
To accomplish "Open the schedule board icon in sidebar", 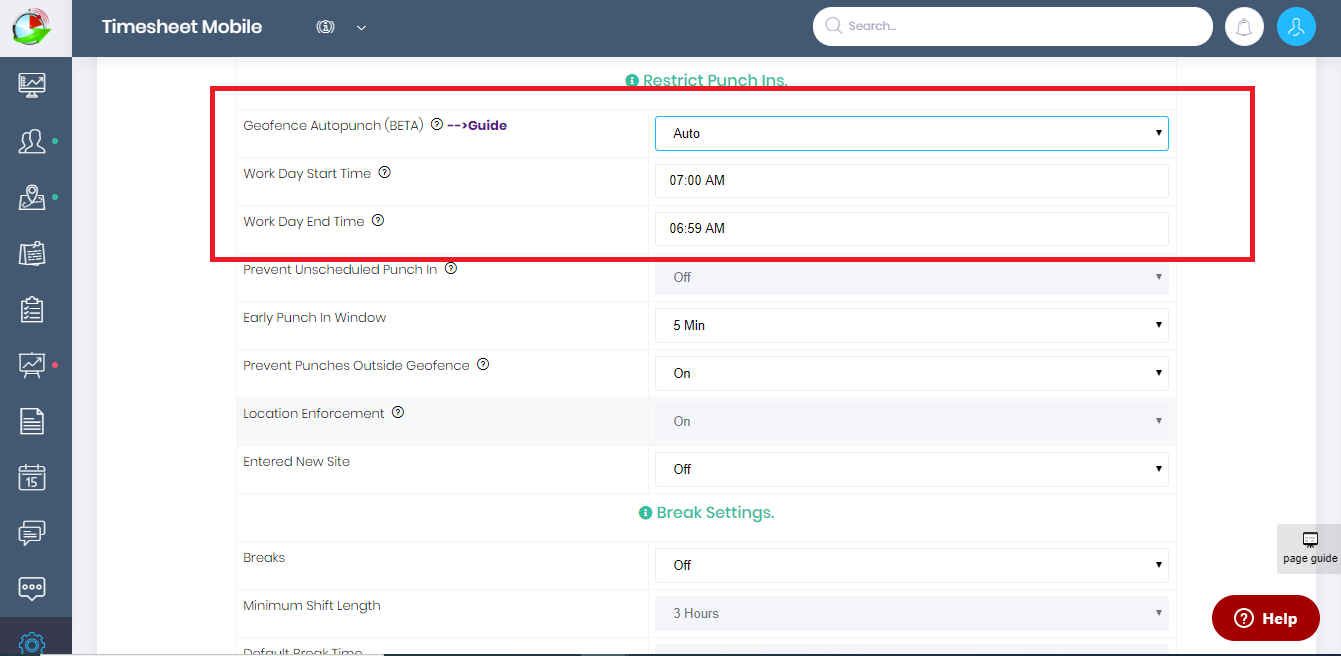I will click(x=32, y=254).
